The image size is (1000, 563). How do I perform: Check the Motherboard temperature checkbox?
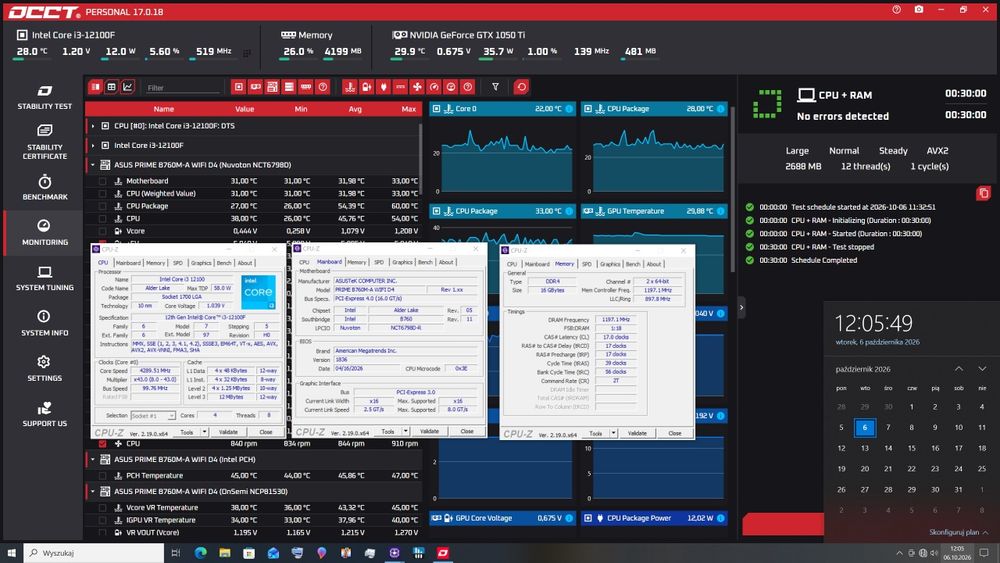(102, 181)
